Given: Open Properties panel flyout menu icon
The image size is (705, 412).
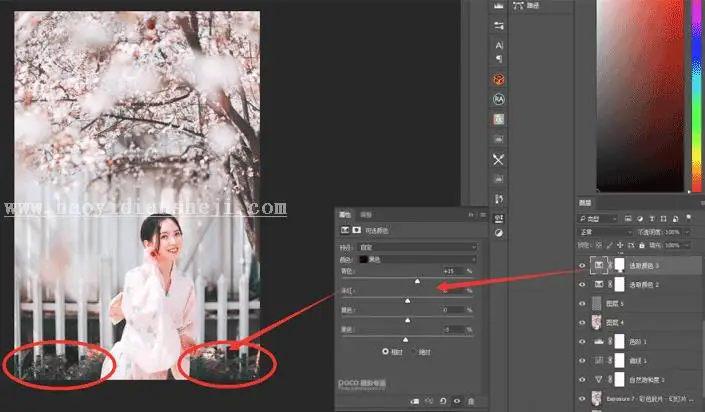Looking at the screenshot, I should click(x=483, y=215).
